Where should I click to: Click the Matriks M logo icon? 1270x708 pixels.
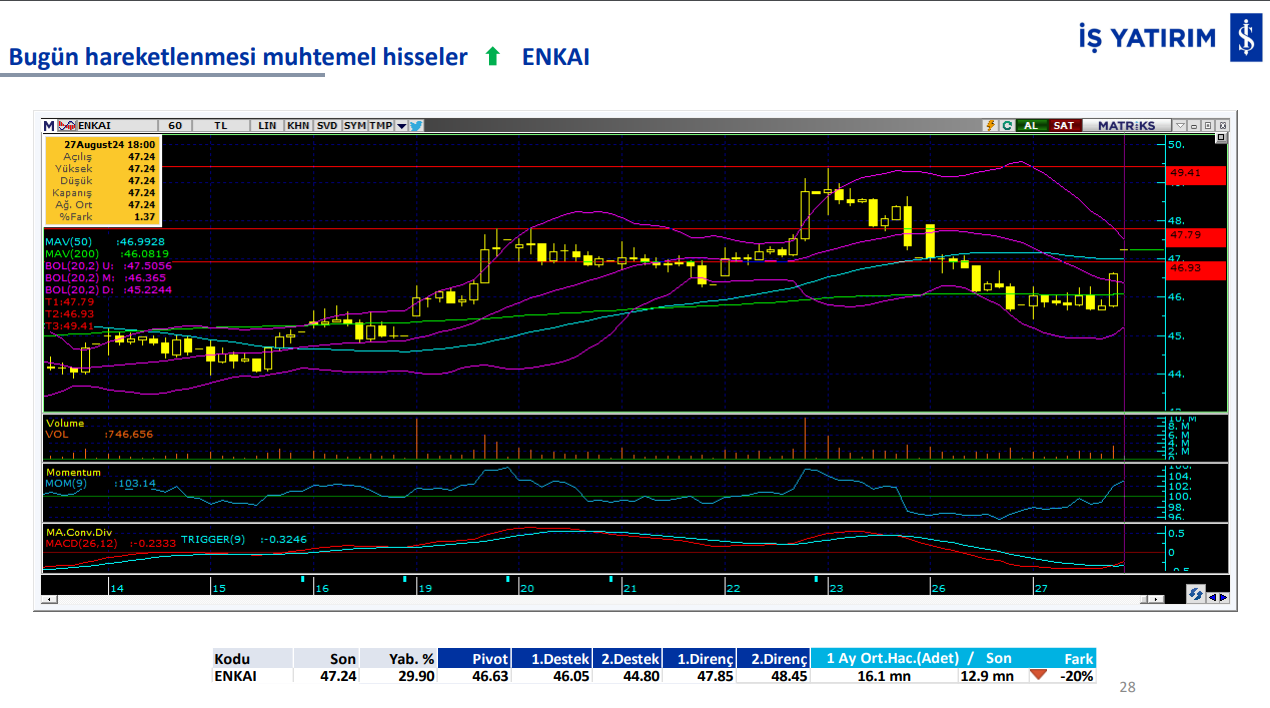pyautogui.click(x=48, y=126)
